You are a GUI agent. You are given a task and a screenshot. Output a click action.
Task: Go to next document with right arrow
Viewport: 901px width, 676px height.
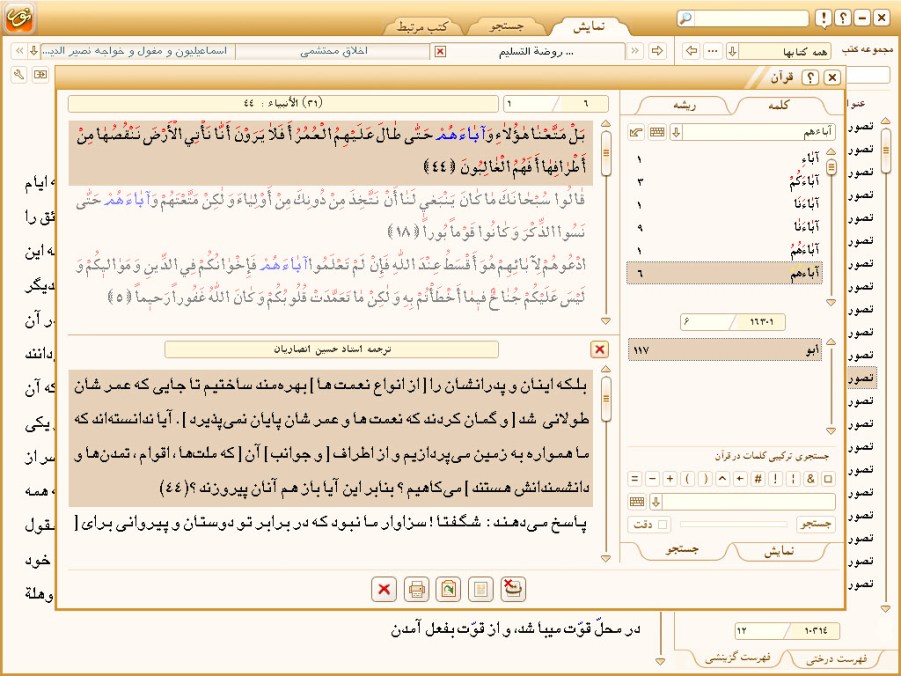657,51
